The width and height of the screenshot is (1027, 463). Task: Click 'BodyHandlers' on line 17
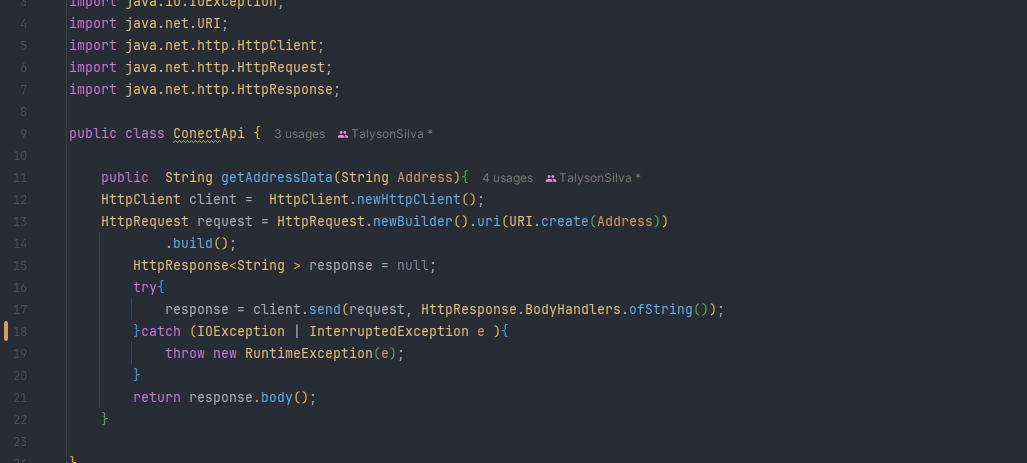(573, 309)
